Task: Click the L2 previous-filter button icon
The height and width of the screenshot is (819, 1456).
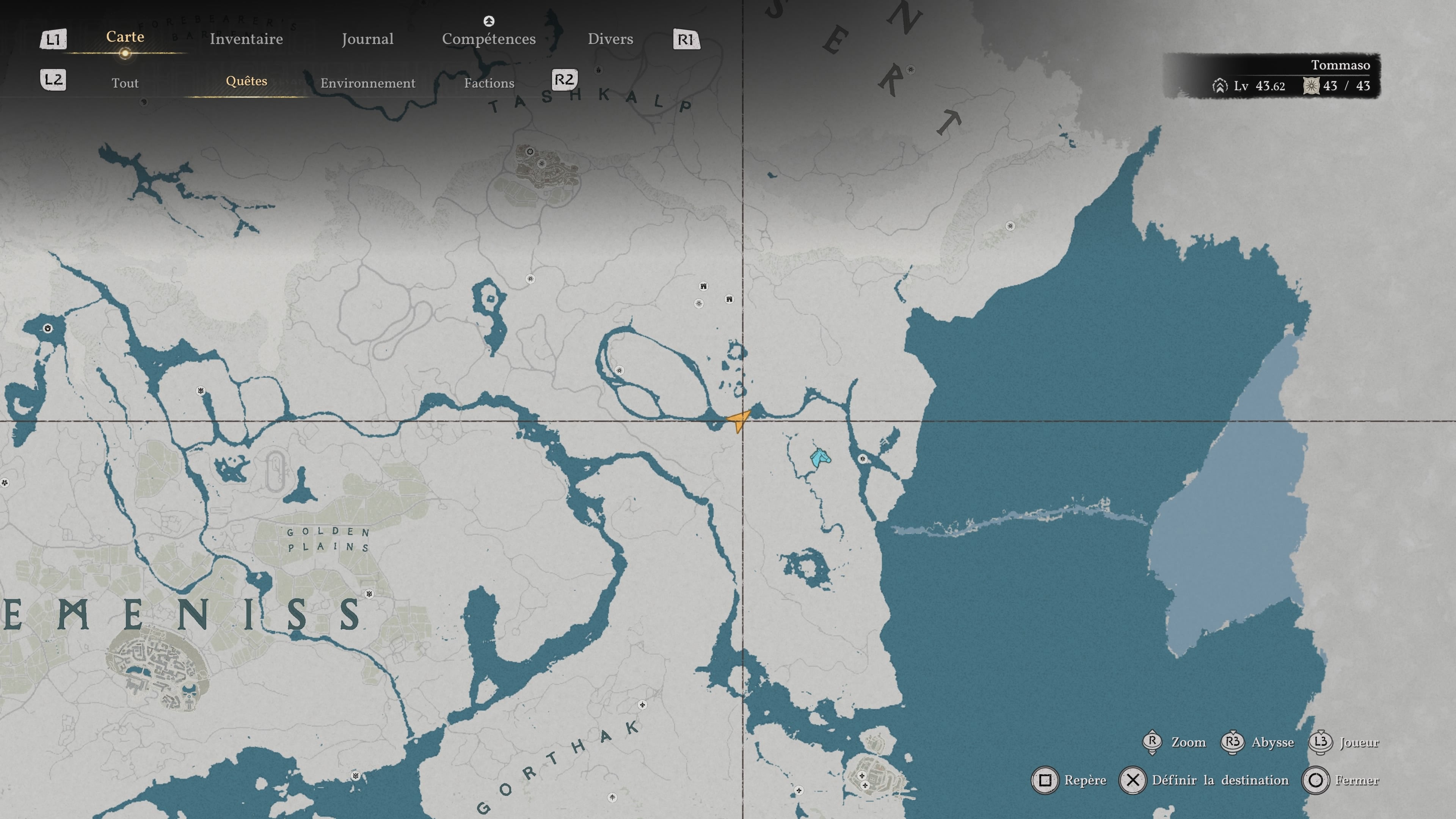Action: (x=53, y=80)
